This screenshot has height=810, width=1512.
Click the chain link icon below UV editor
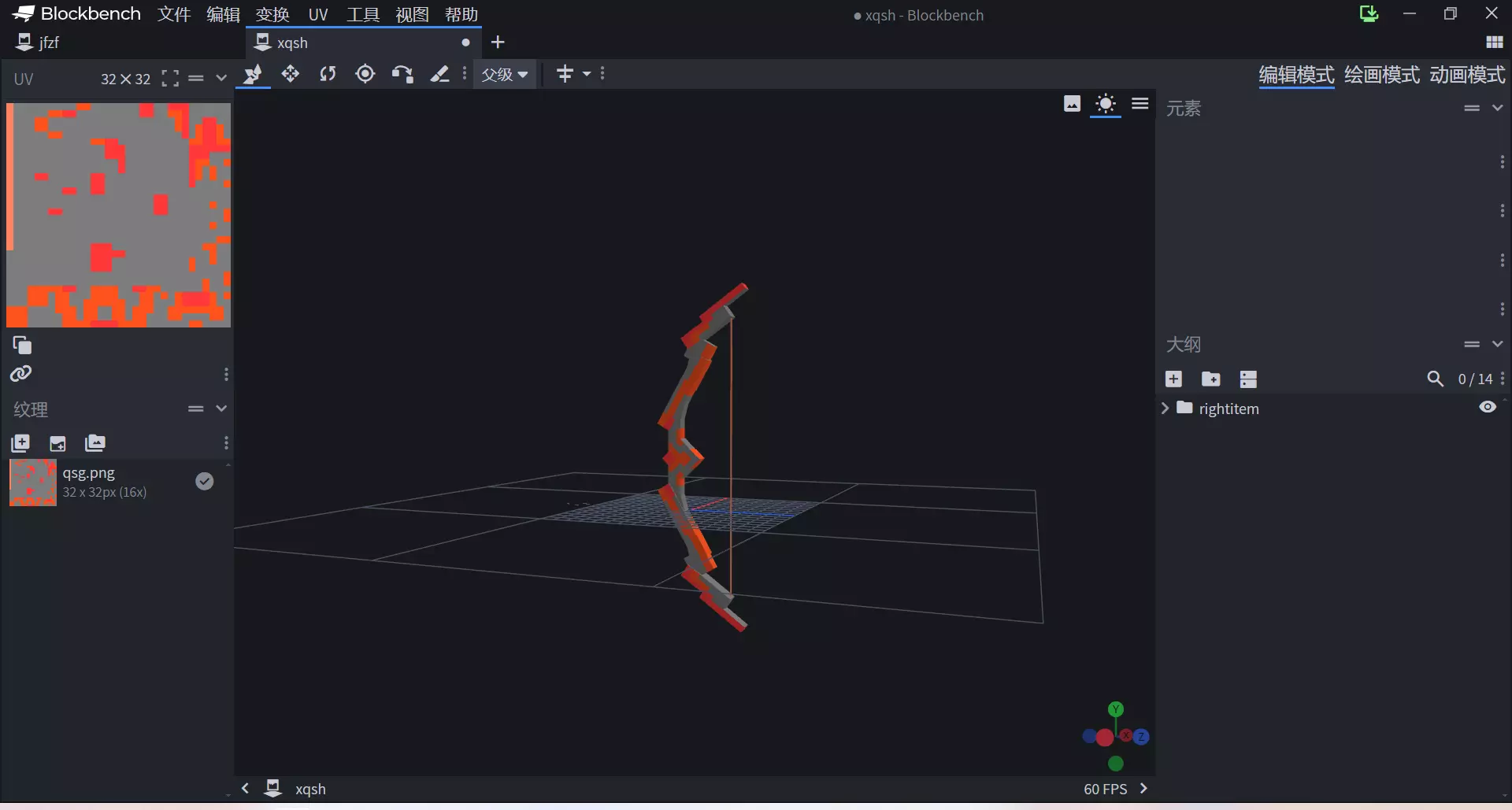pos(21,374)
